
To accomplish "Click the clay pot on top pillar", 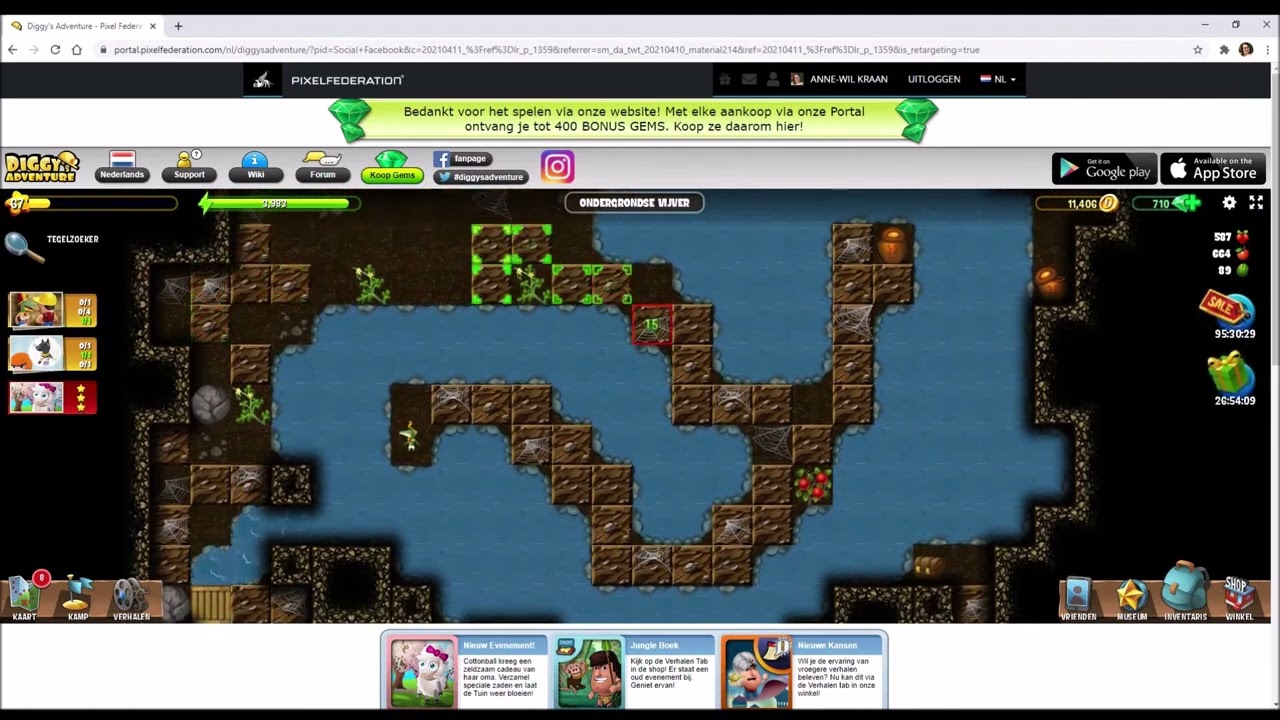I will (893, 245).
